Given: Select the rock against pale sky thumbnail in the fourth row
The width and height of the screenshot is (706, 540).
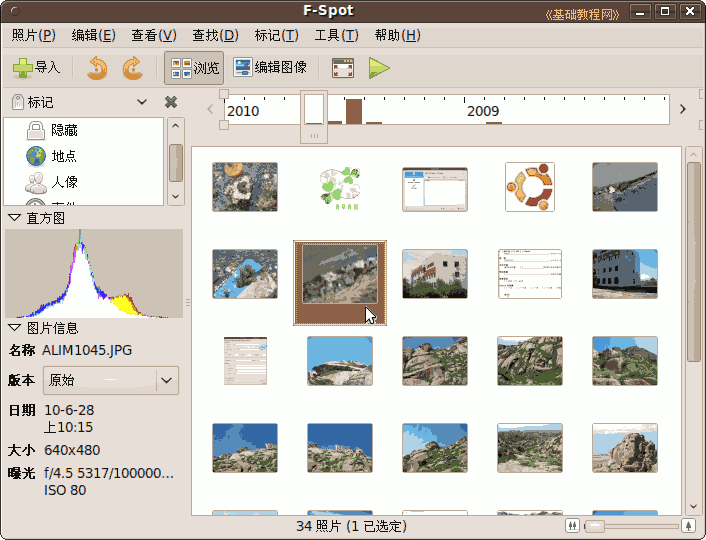Looking at the screenshot, I should (625, 448).
